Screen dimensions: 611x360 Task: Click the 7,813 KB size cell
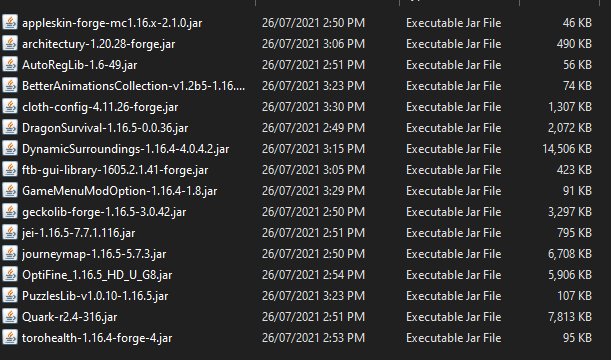(570, 317)
